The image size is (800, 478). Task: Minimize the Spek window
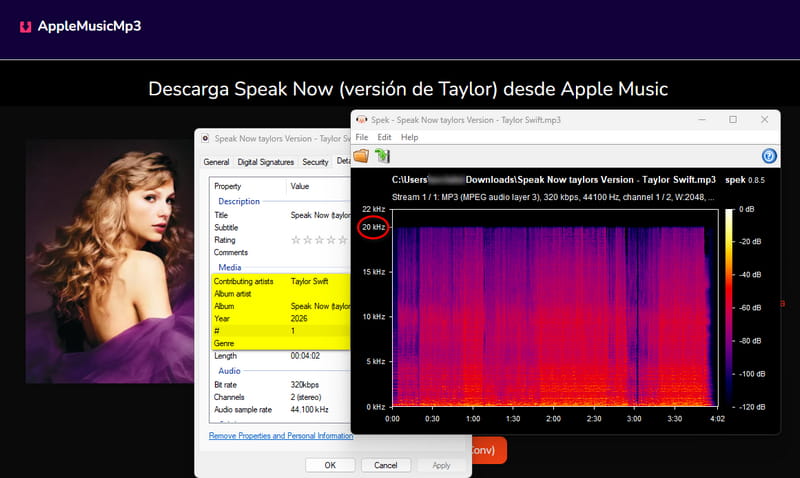[x=702, y=119]
